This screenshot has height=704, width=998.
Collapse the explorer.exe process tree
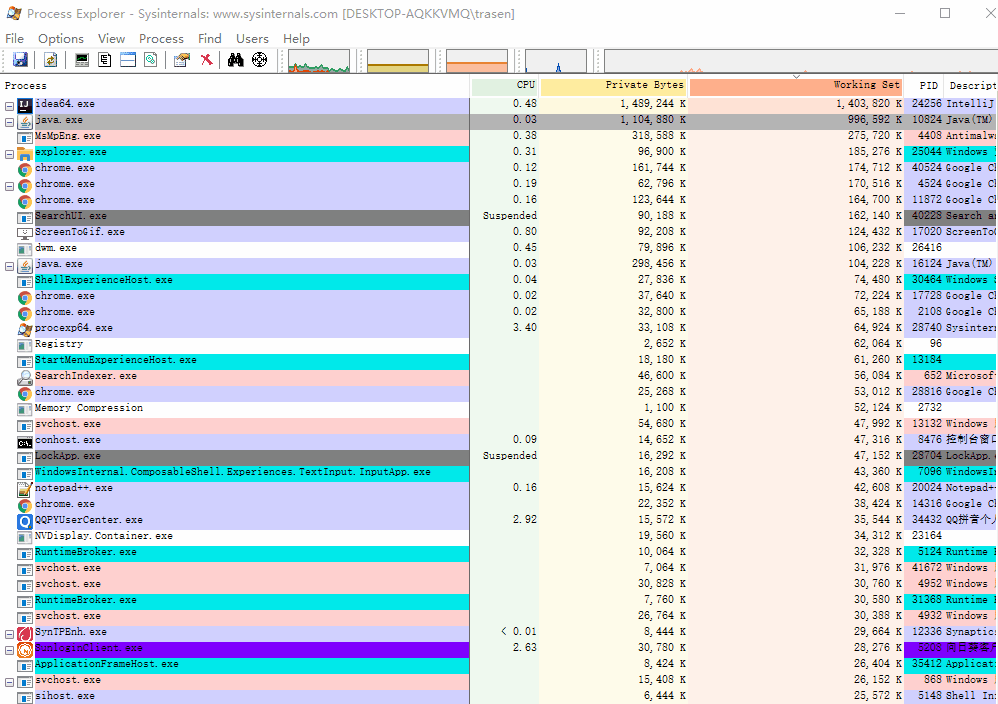pos(9,153)
